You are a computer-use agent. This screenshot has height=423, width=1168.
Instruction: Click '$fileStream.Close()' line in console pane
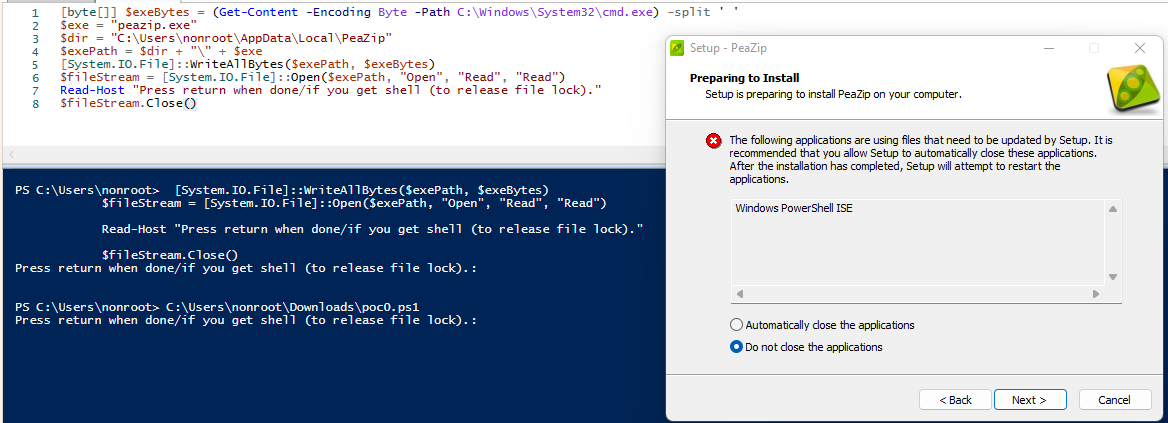click(170, 254)
